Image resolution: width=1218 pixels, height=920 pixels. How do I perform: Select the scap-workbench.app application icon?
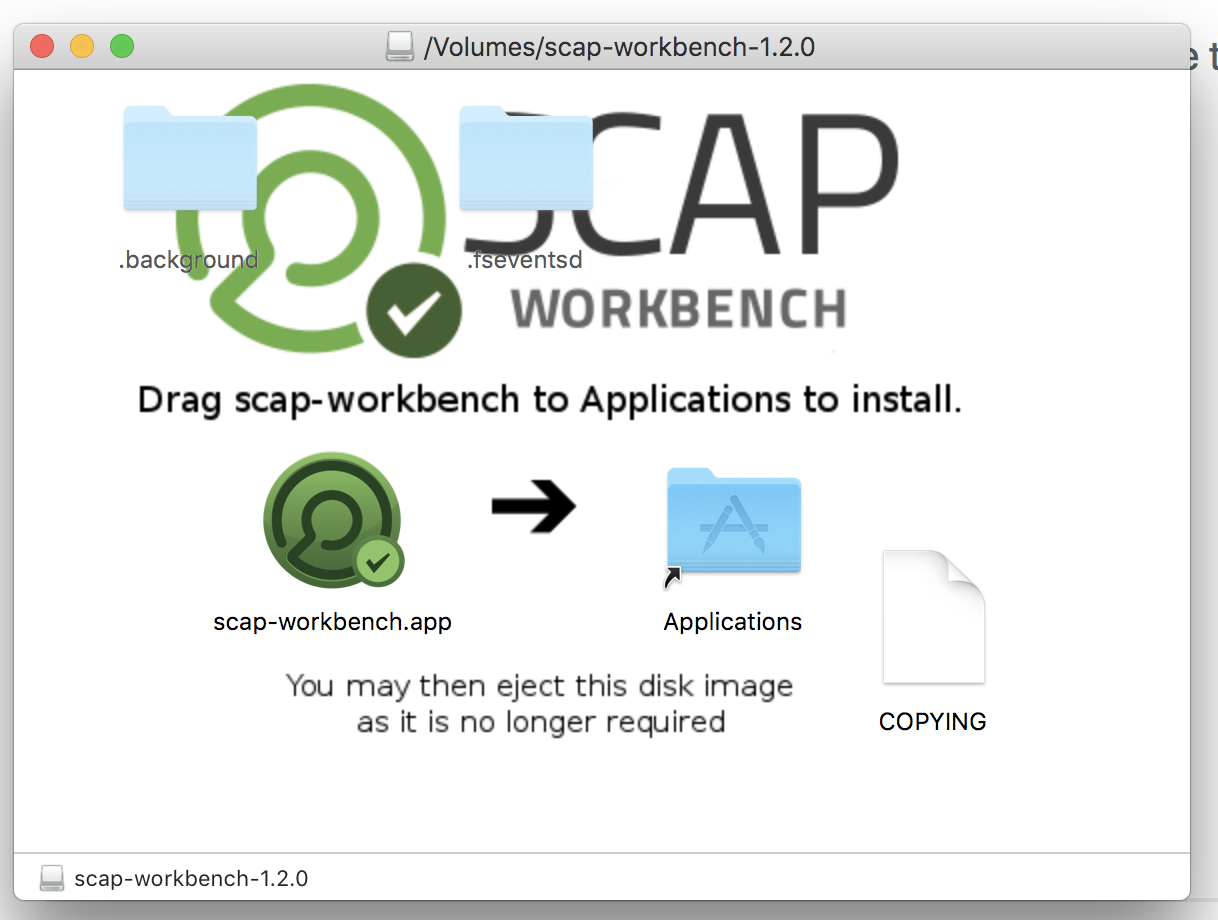click(x=333, y=521)
